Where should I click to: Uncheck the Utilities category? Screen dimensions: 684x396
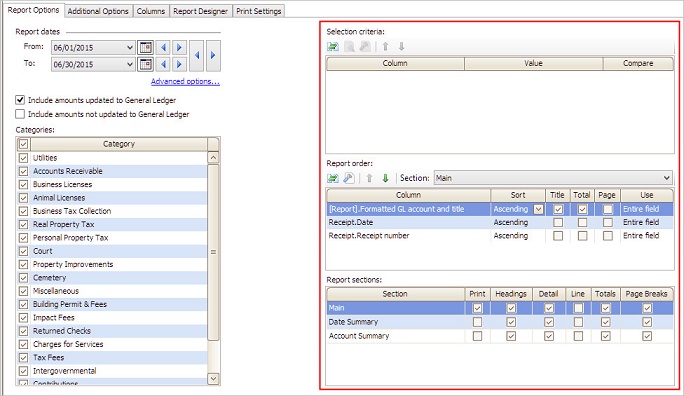[24, 158]
